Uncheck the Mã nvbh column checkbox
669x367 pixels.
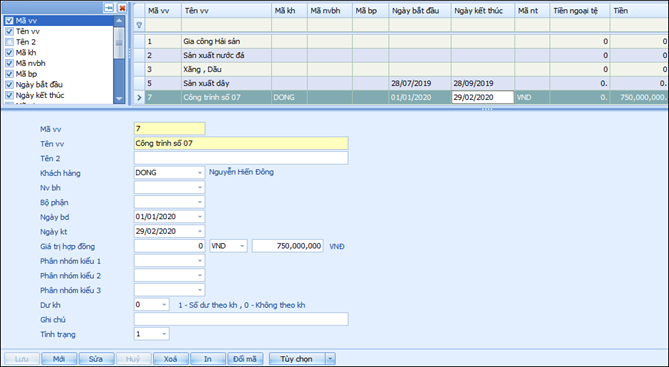tap(9, 63)
